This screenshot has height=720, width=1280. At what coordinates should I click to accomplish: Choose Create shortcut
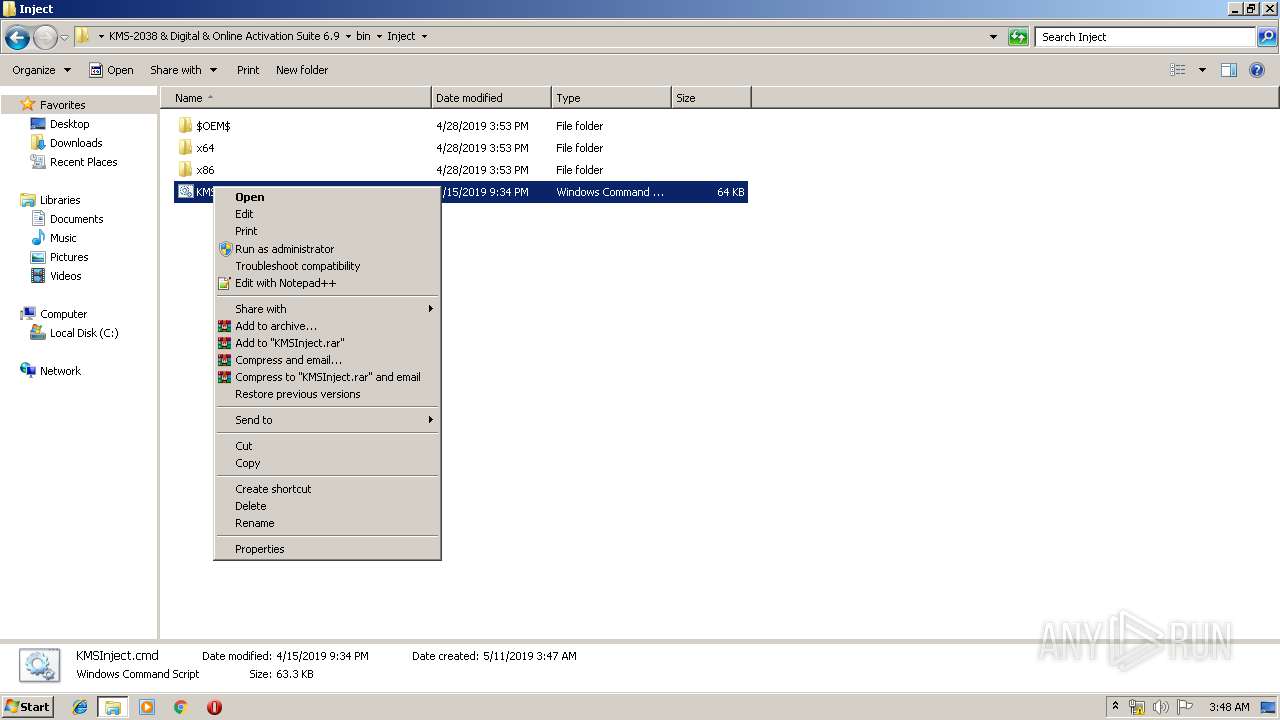coord(328,489)
